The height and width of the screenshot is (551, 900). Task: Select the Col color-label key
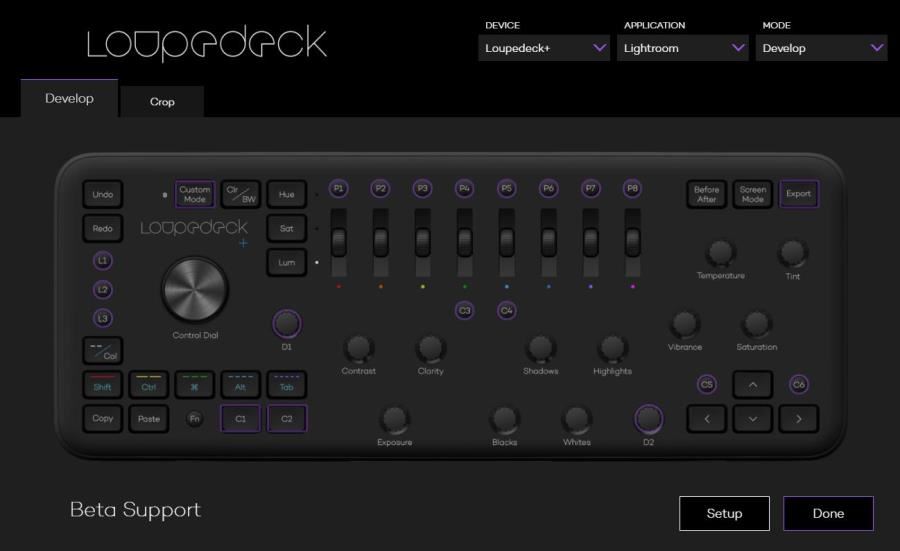[103, 351]
